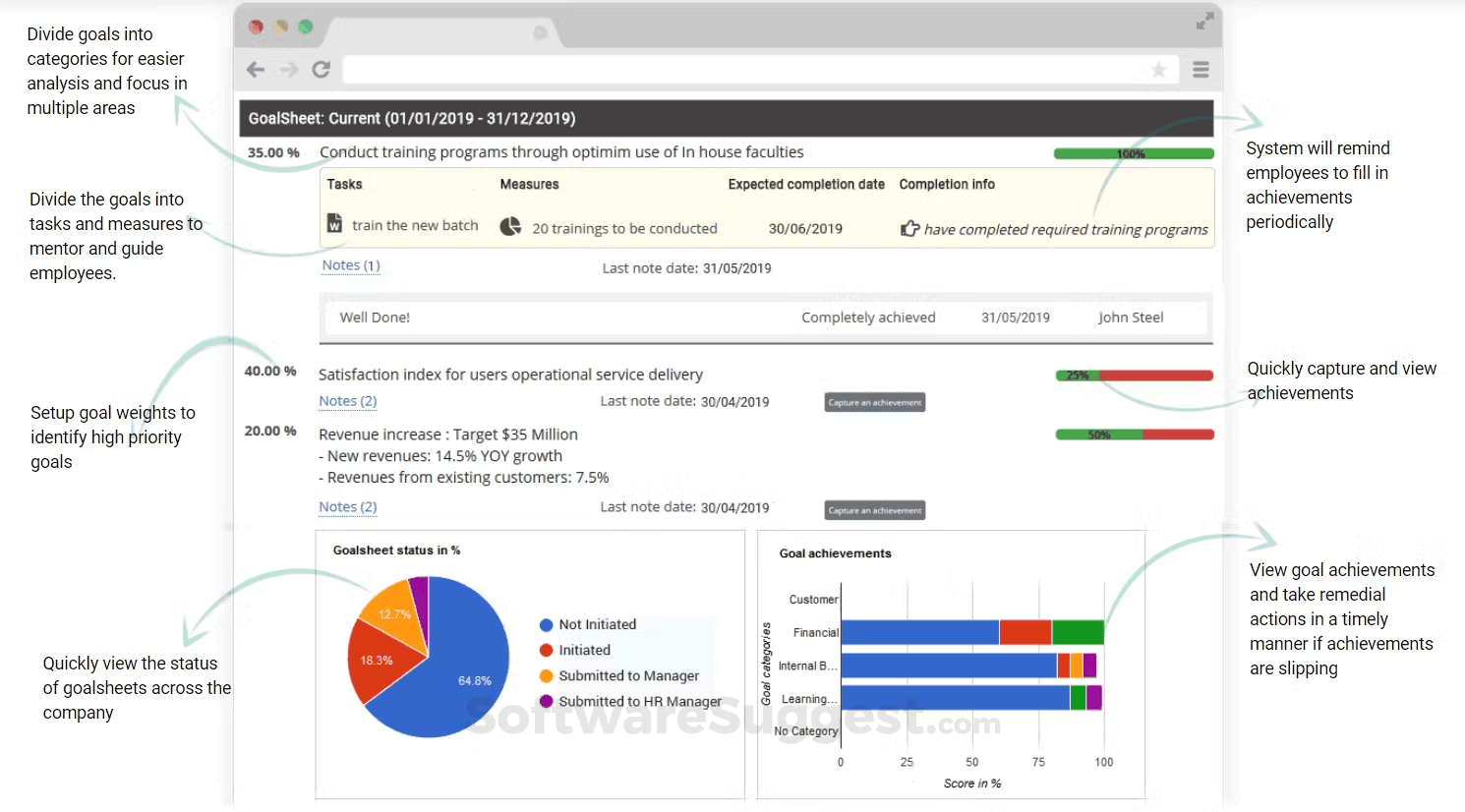Expand Notes (2) under Revenue increase goal
1465x812 pixels.
click(x=348, y=507)
